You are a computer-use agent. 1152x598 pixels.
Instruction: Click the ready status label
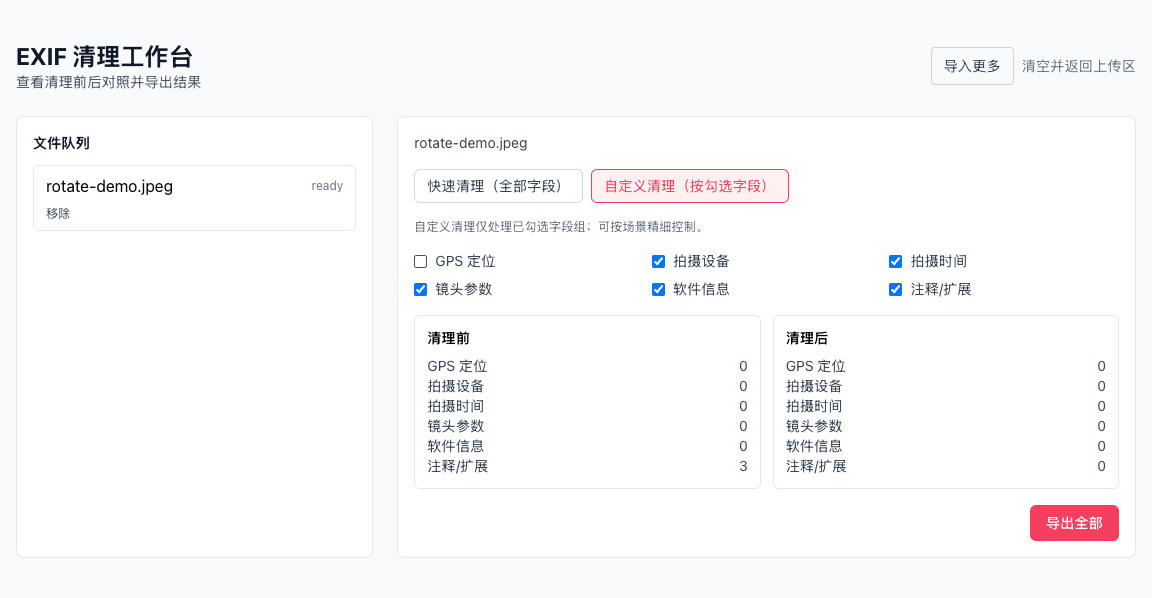point(327,186)
